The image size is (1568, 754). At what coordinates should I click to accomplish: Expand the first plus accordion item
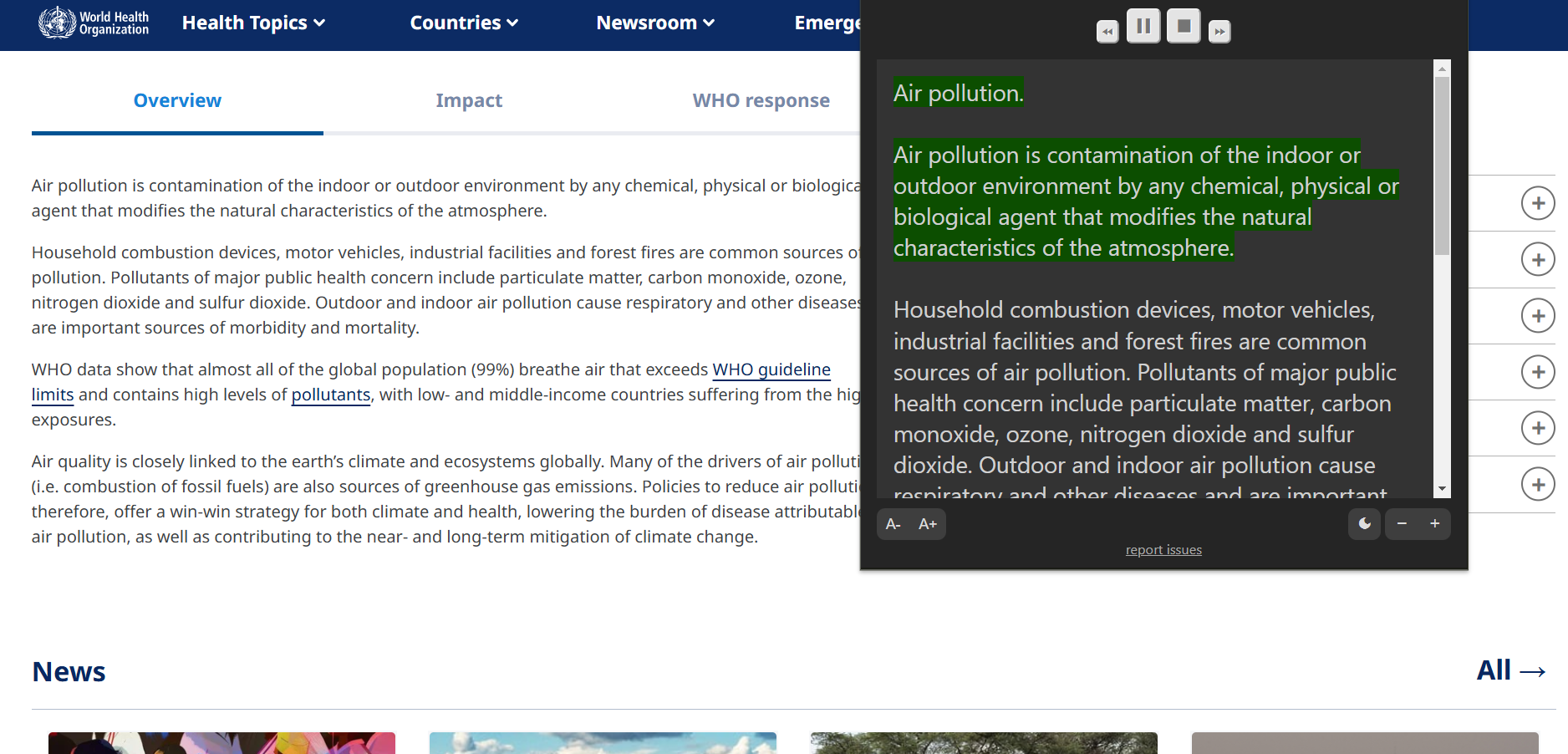coord(1538,203)
